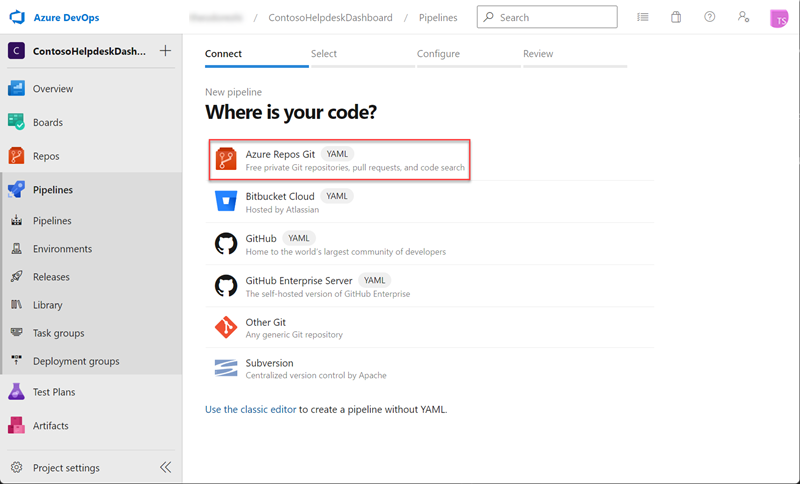Click the Azure DevOps logo icon

[17, 17]
